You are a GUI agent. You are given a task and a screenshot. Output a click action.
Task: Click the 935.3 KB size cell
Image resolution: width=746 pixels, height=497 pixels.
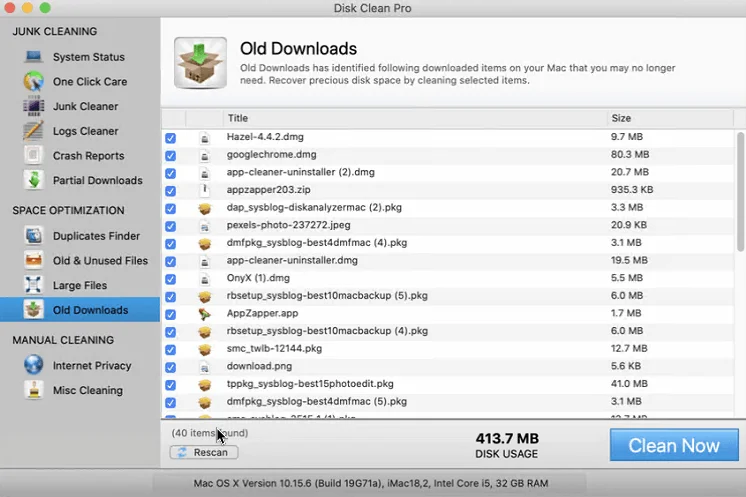click(x=632, y=190)
